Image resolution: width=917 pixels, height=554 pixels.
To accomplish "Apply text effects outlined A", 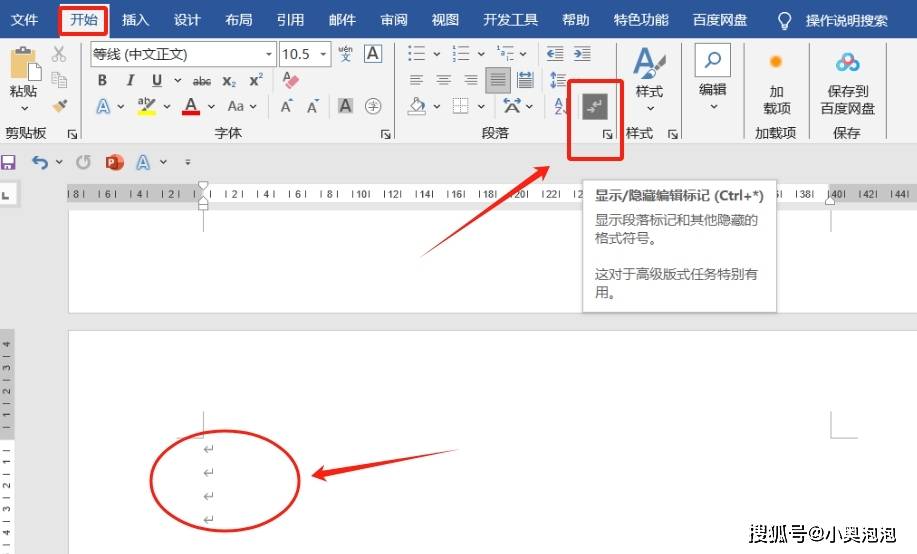I will pos(103,106).
